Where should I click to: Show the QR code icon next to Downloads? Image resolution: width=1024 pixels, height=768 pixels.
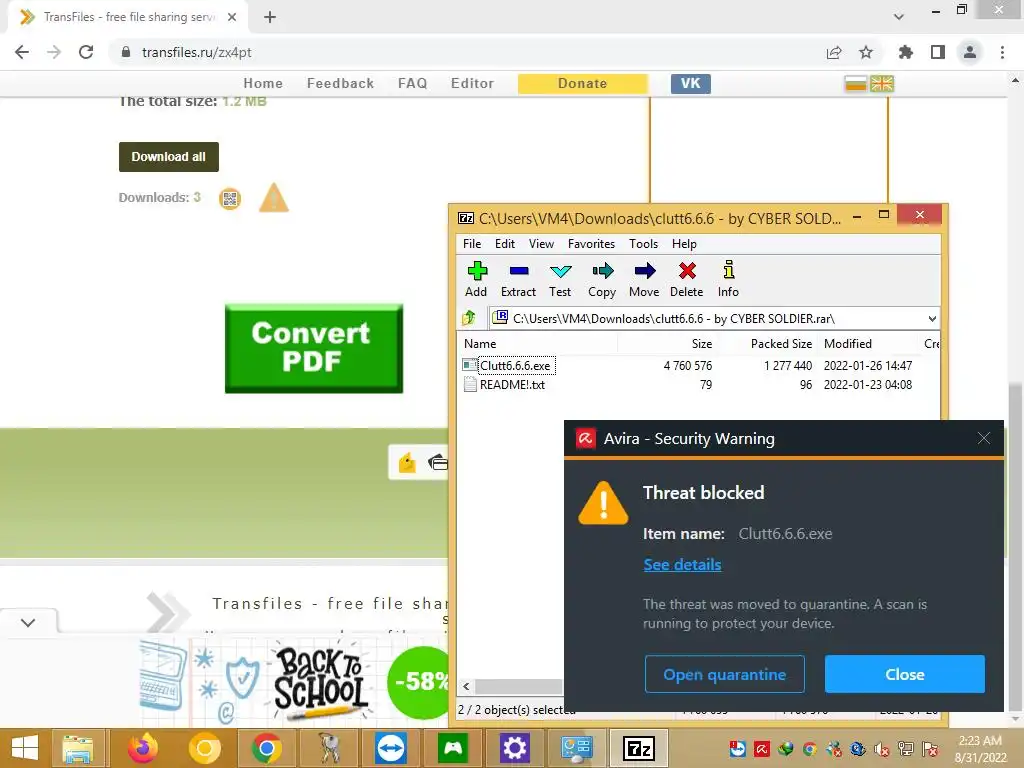(230, 198)
